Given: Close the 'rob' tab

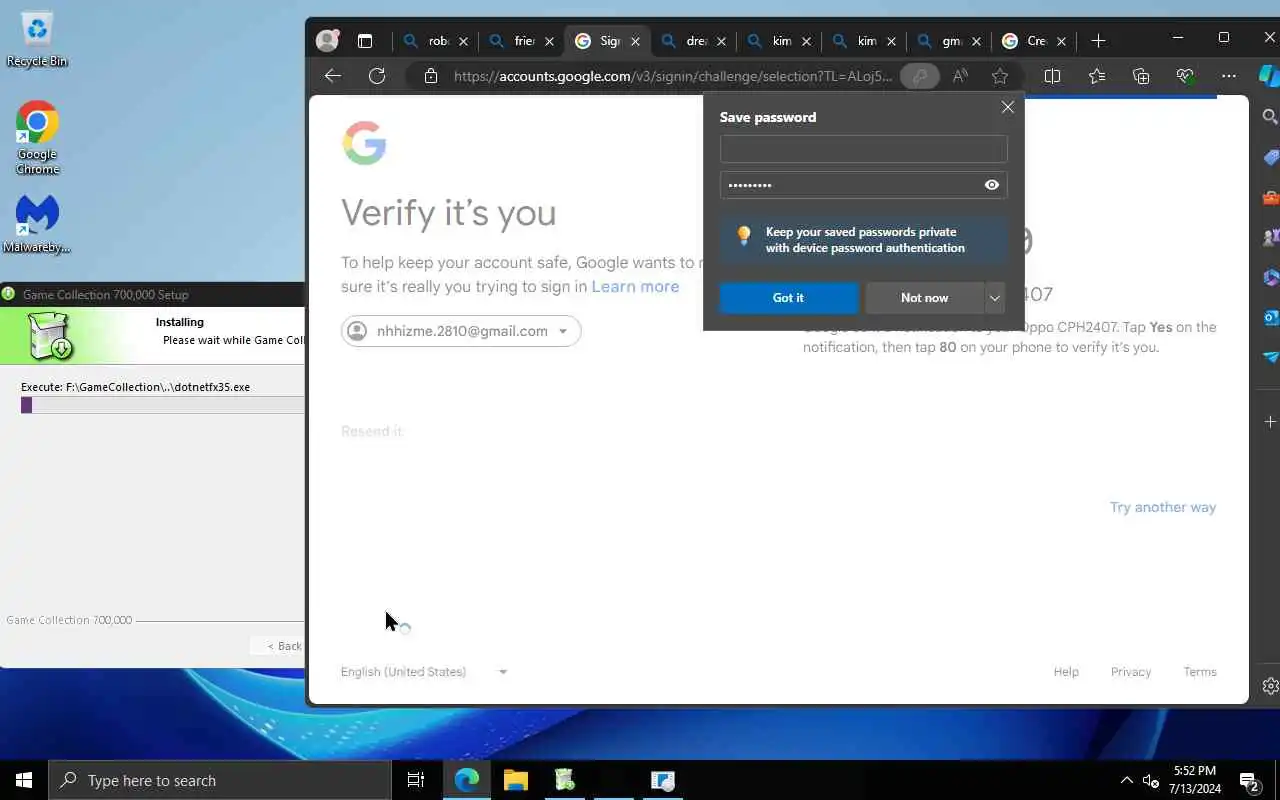Looking at the screenshot, I should pos(463,41).
